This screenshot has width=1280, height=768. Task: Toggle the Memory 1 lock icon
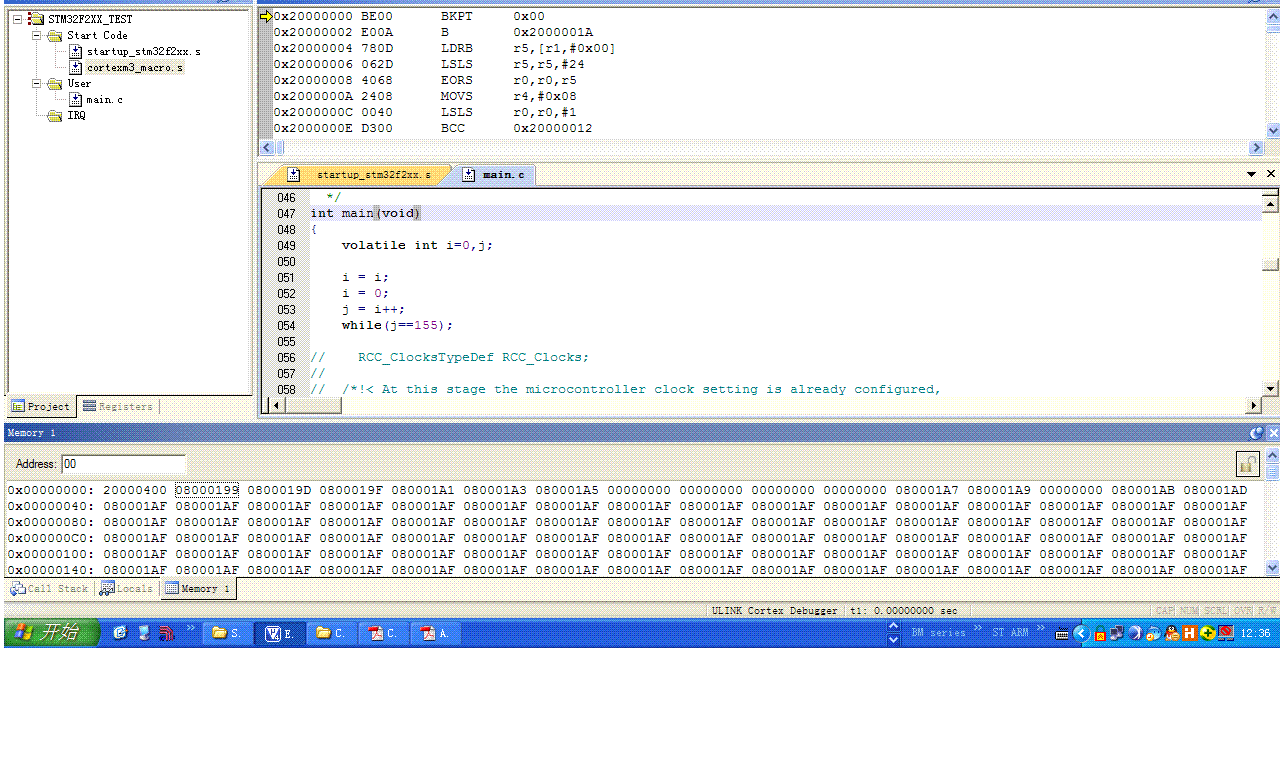1247,464
